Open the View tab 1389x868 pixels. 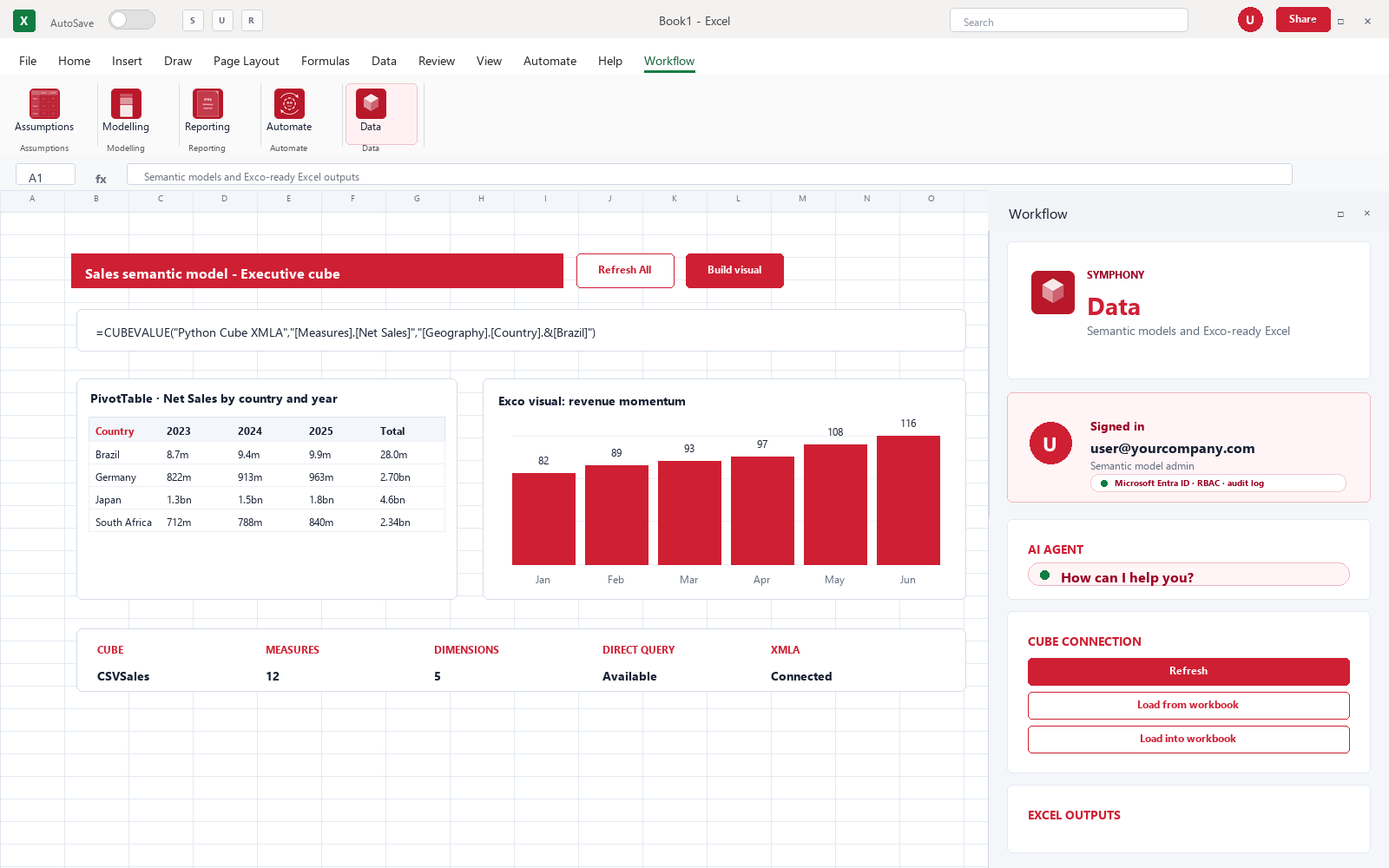pos(489,61)
